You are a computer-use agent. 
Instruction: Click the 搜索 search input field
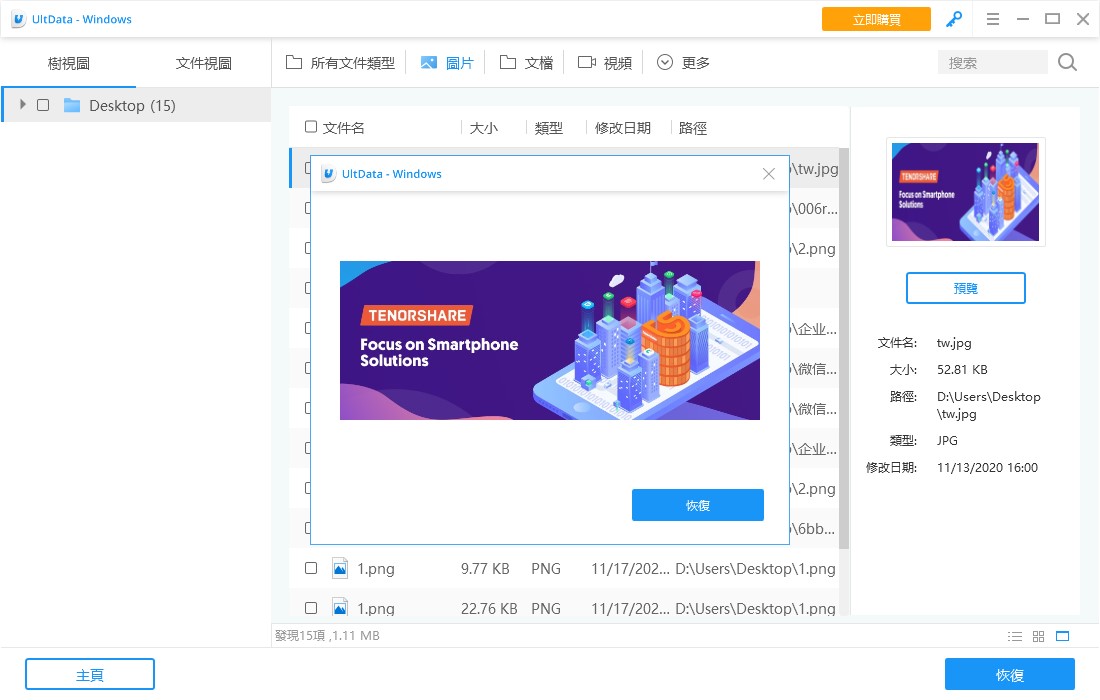[993, 62]
